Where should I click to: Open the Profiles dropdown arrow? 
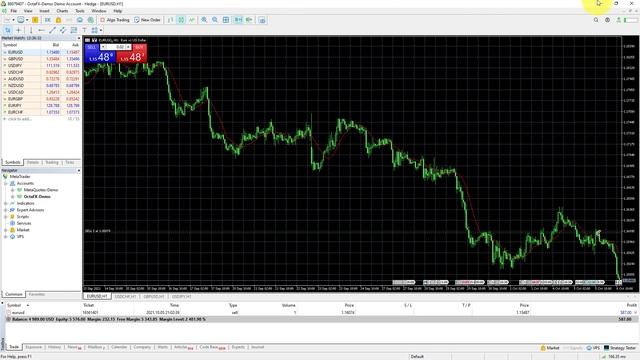27,20
